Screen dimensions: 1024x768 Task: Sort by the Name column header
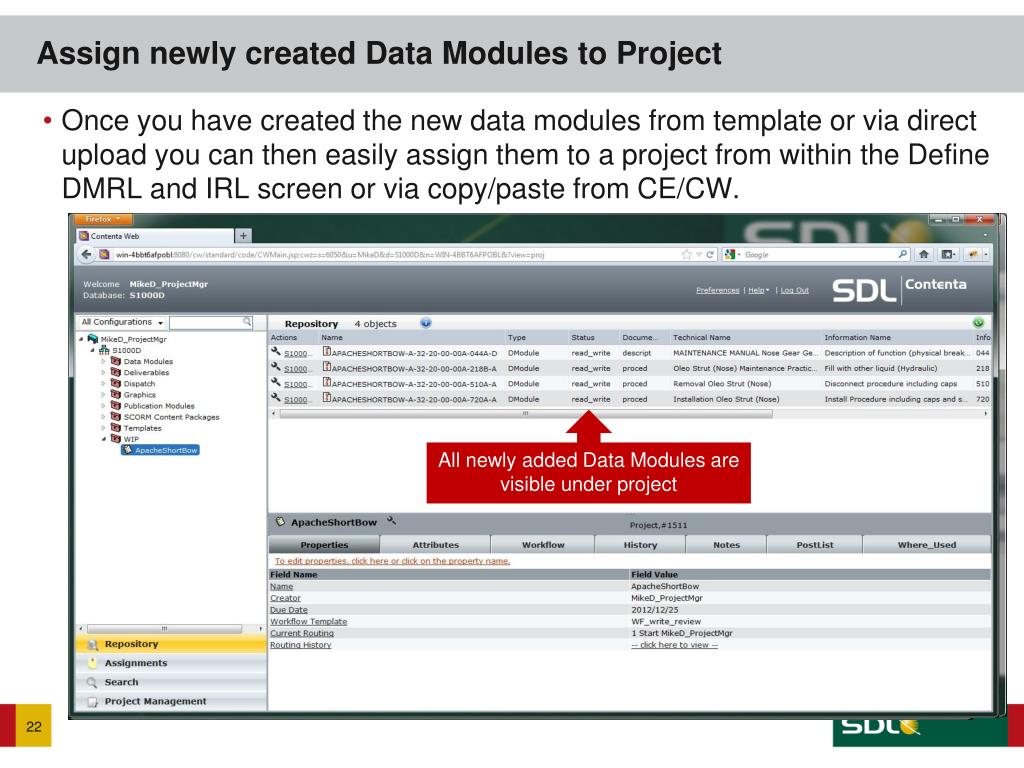click(x=332, y=338)
